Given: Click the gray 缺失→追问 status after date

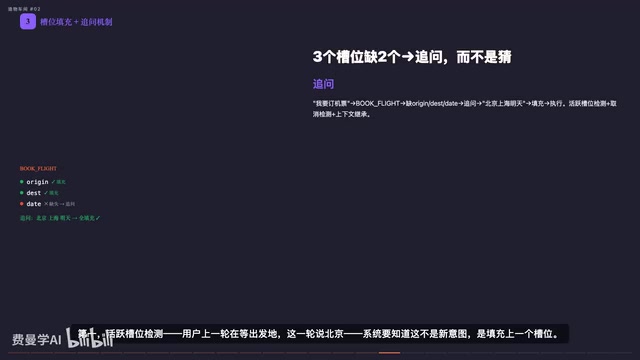Looking at the screenshot, I should [60, 204].
